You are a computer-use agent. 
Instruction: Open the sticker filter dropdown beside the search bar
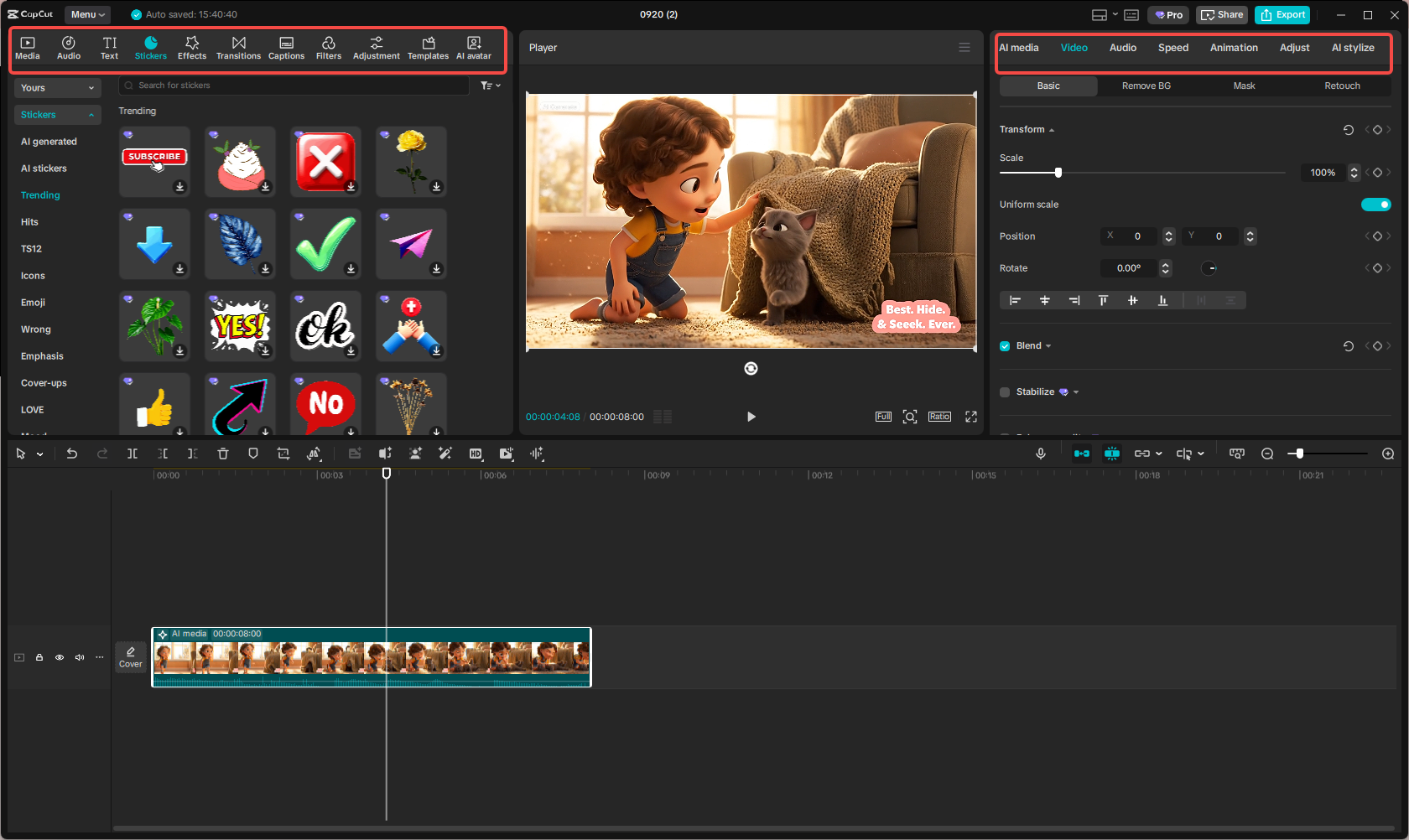tap(490, 85)
